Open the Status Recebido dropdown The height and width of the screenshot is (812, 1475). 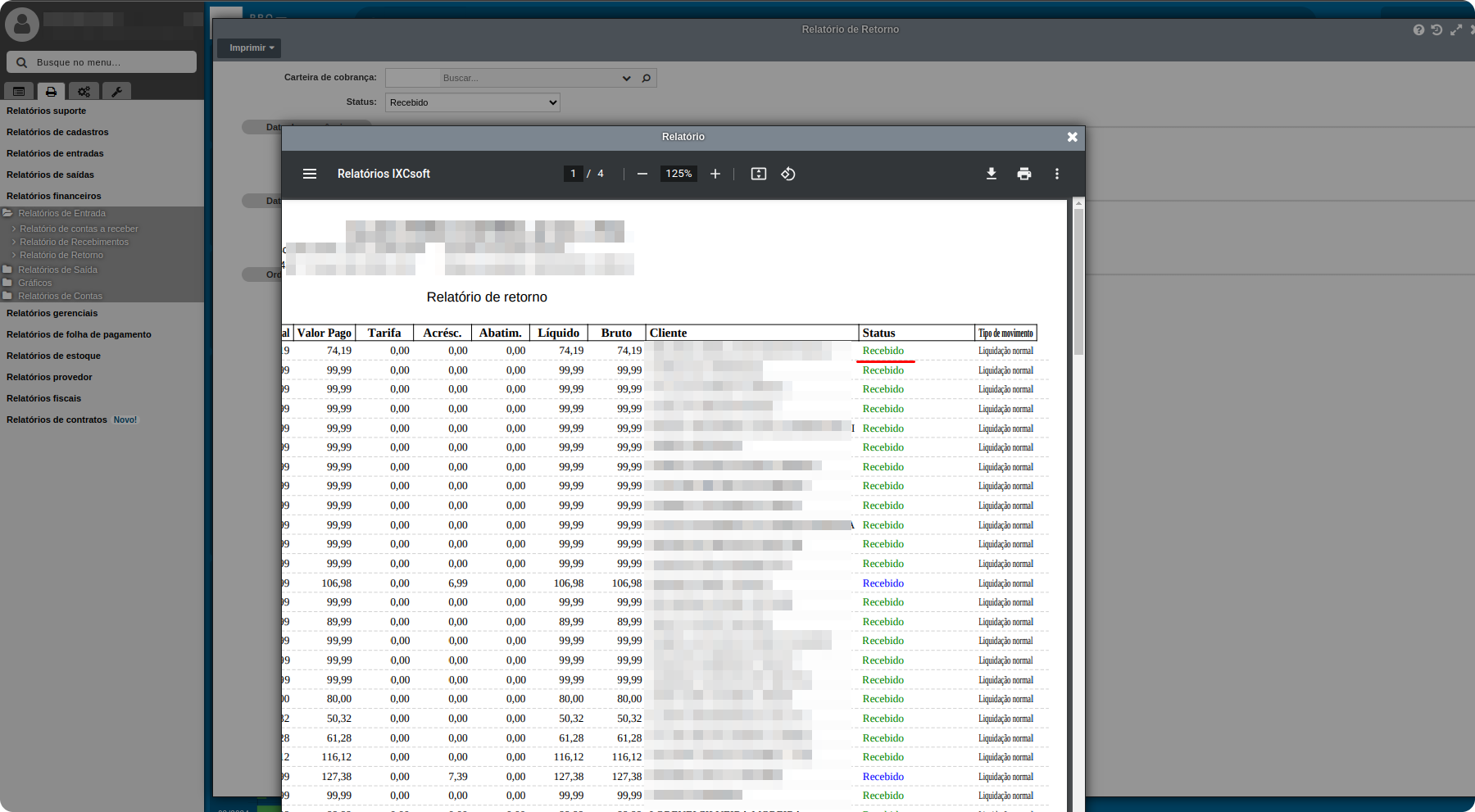pos(473,102)
